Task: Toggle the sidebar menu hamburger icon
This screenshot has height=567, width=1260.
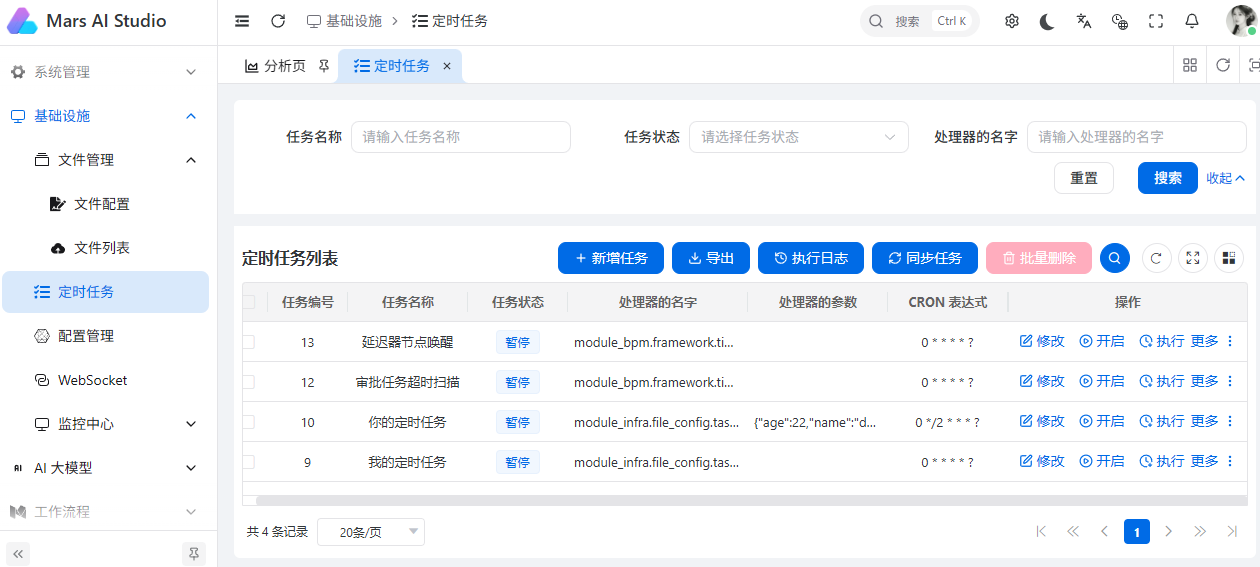Action: pyautogui.click(x=242, y=21)
